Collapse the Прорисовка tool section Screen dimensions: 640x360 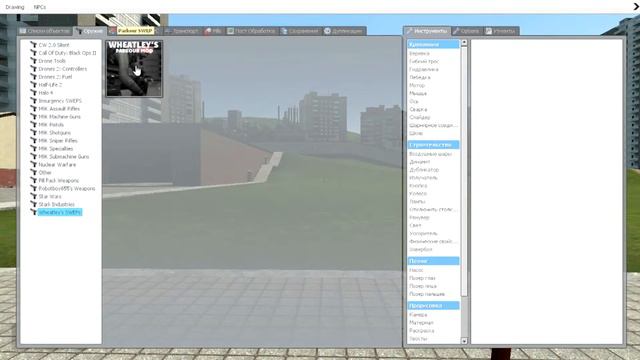[x=433, y=305]
